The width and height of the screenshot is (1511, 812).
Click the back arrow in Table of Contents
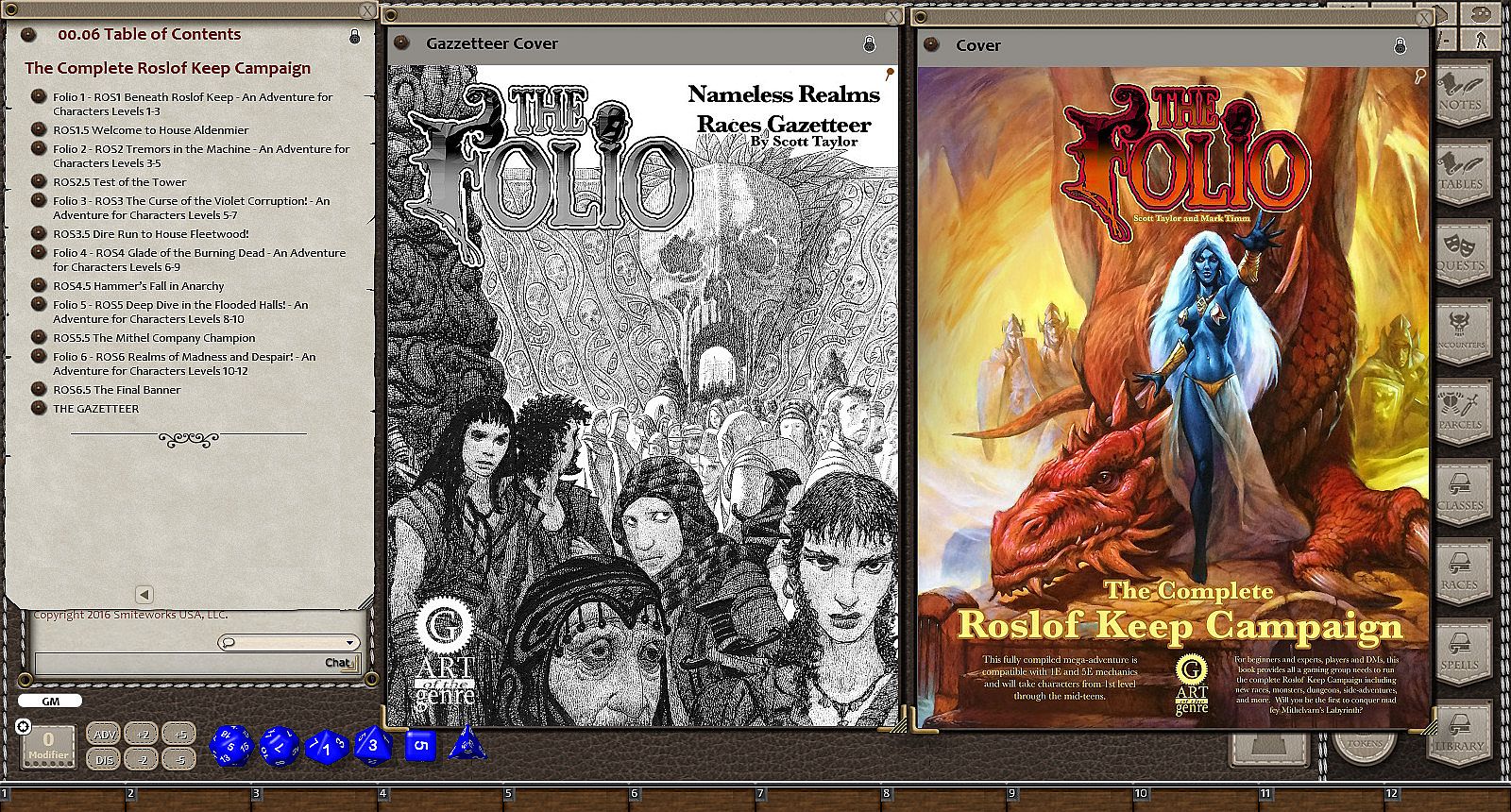[144, 594]
